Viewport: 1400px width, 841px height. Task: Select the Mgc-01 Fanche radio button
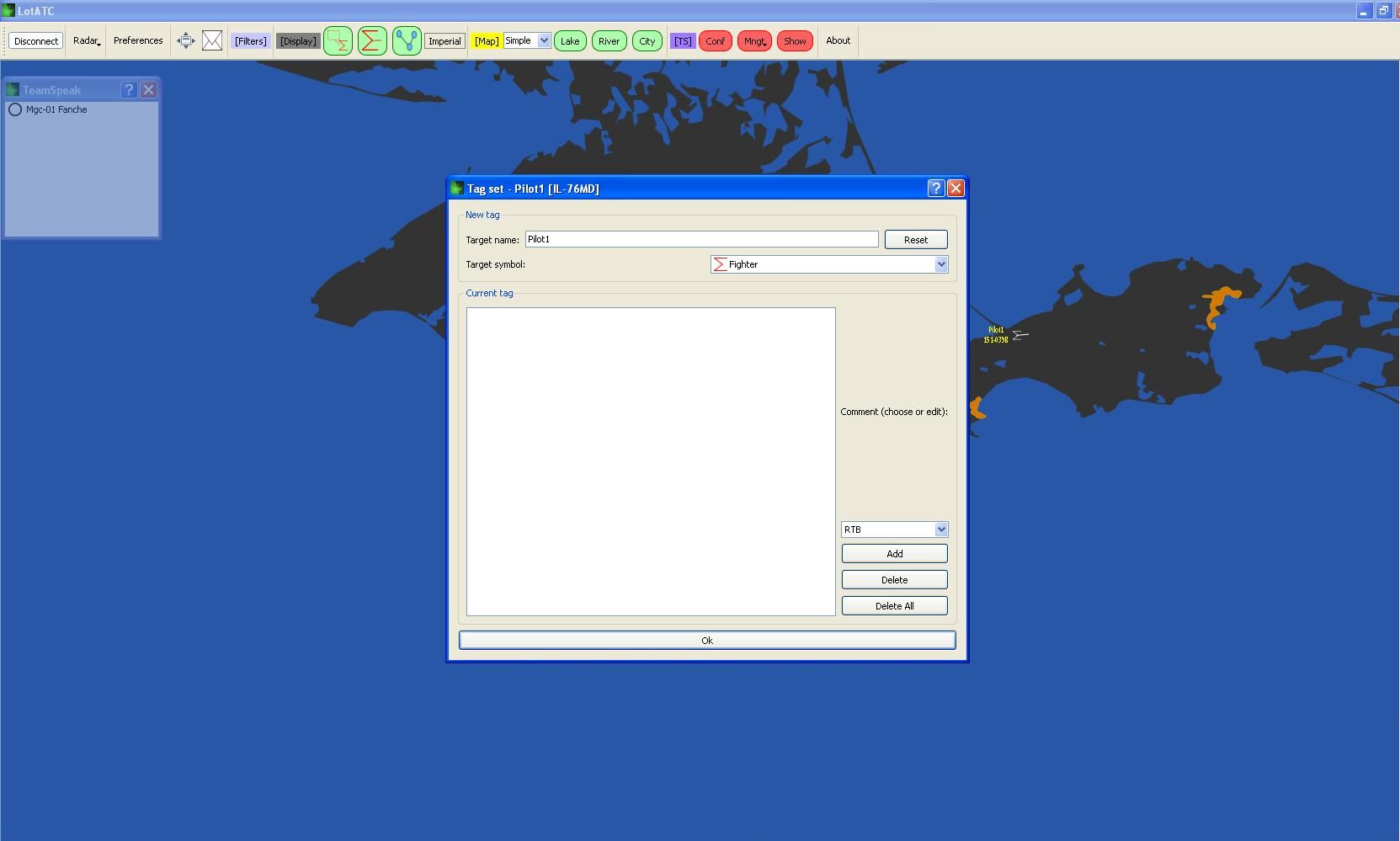(15, 109)
